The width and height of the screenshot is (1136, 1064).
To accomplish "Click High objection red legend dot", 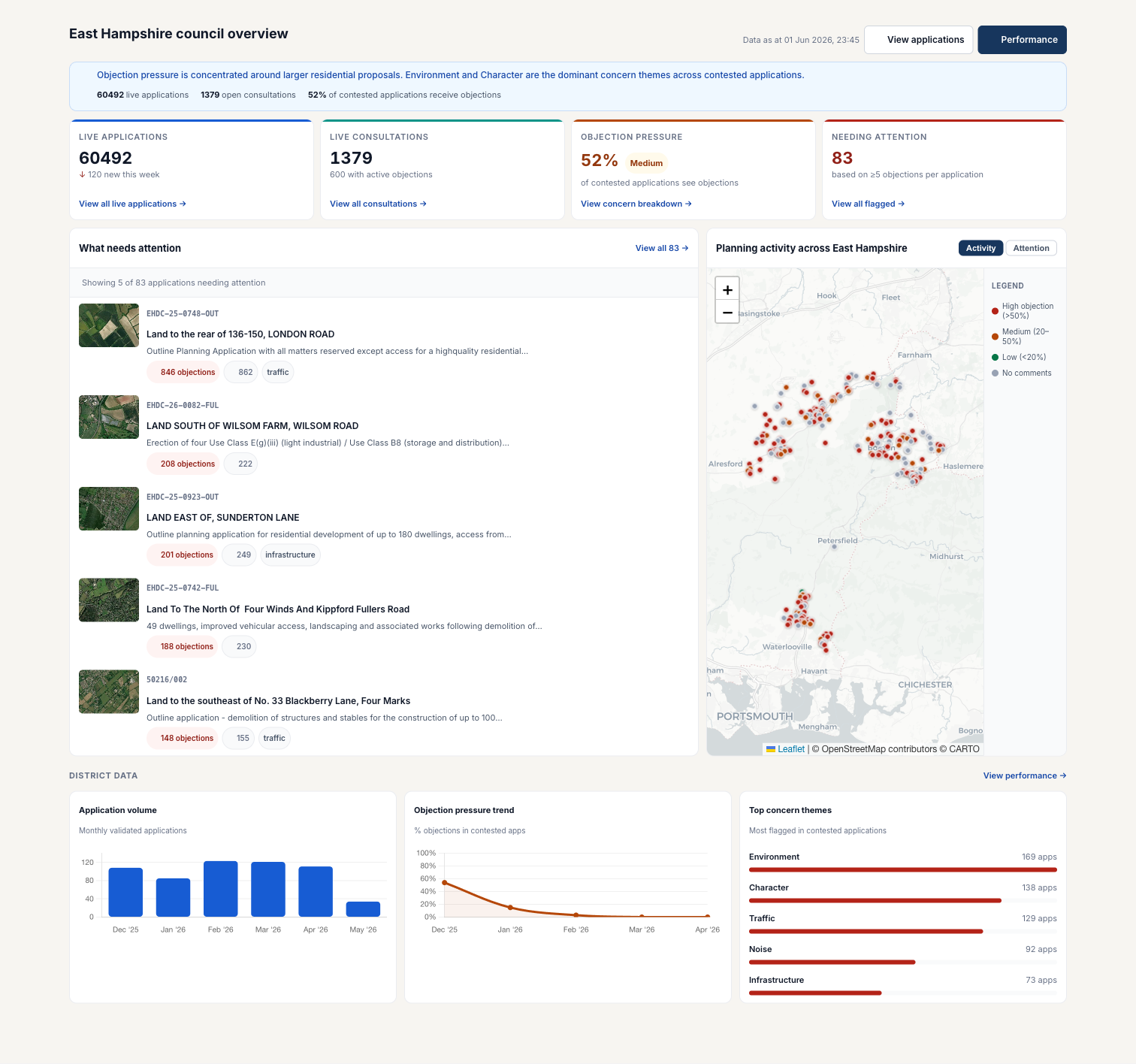I will pyautogui.click(x=995, y=311).
